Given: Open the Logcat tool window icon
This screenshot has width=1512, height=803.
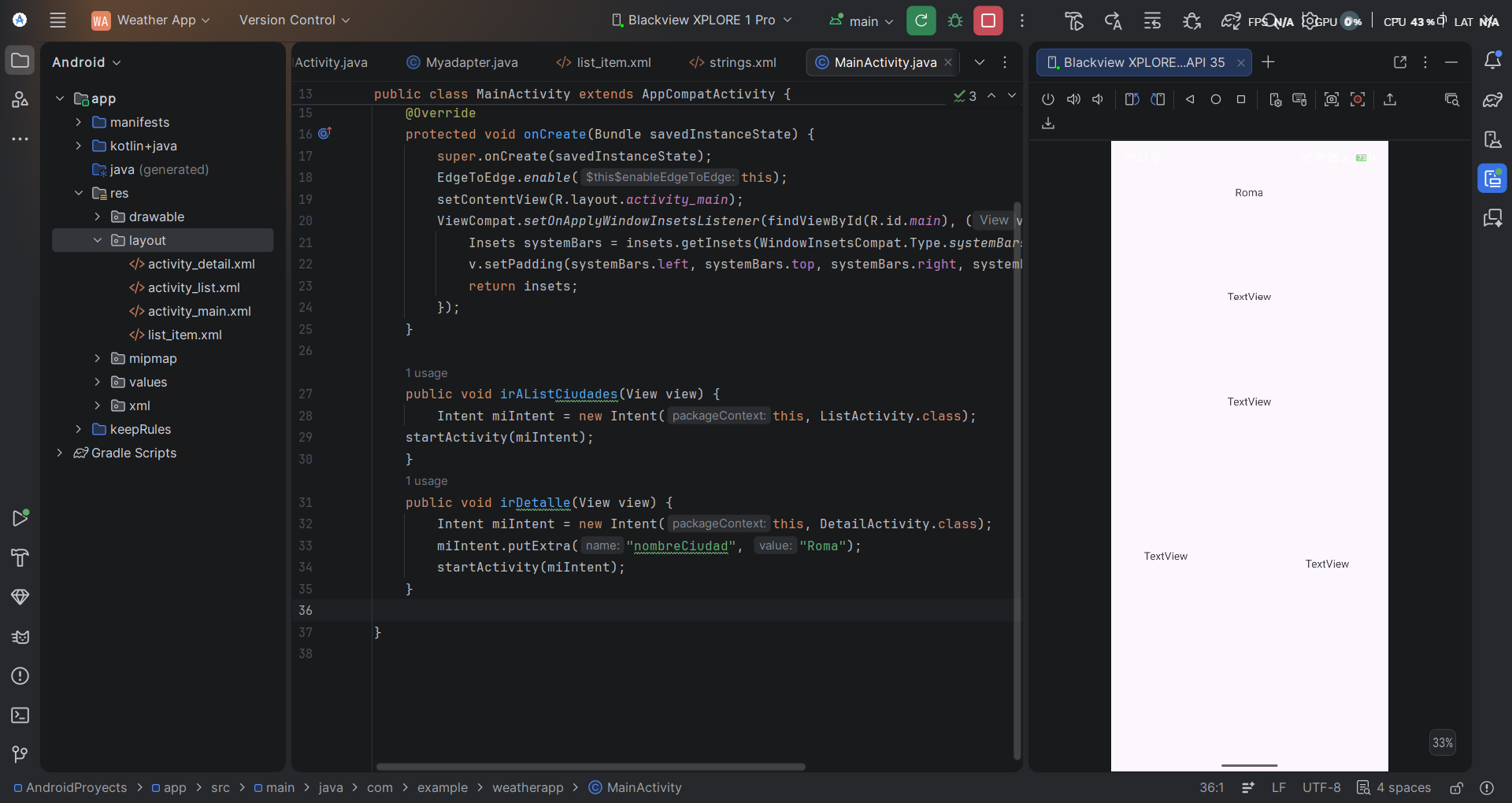Looking at the screenshot, I should 20,637.
